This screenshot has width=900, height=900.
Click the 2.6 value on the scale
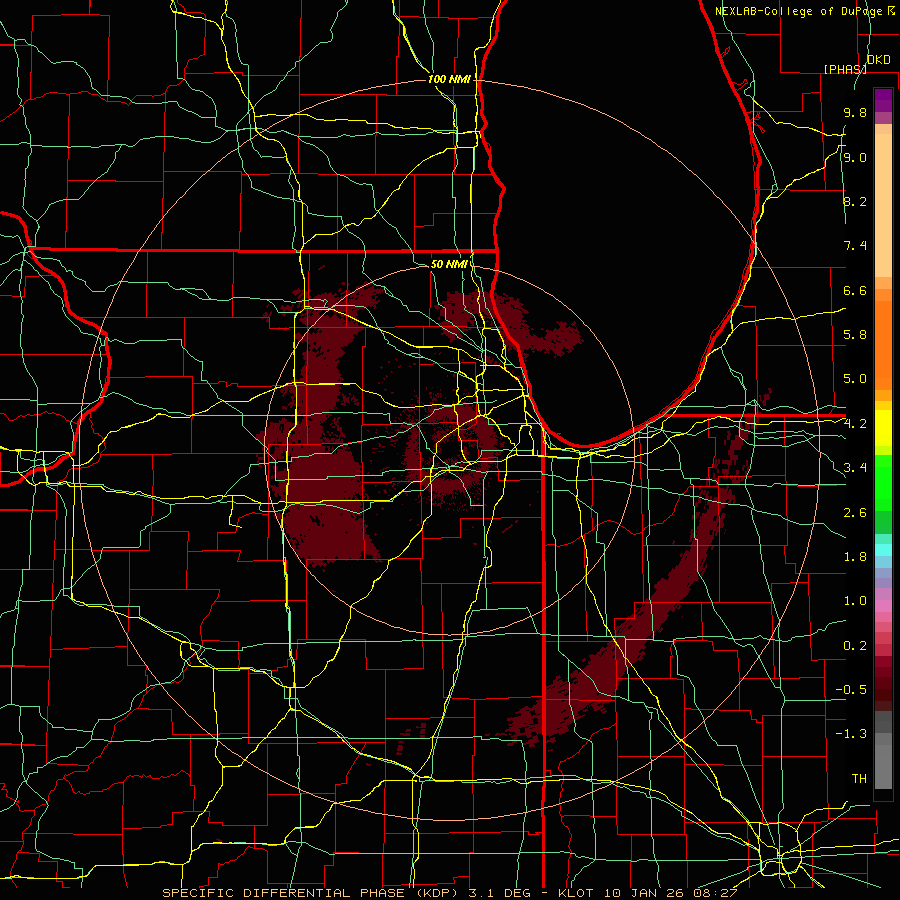(855, 513)
